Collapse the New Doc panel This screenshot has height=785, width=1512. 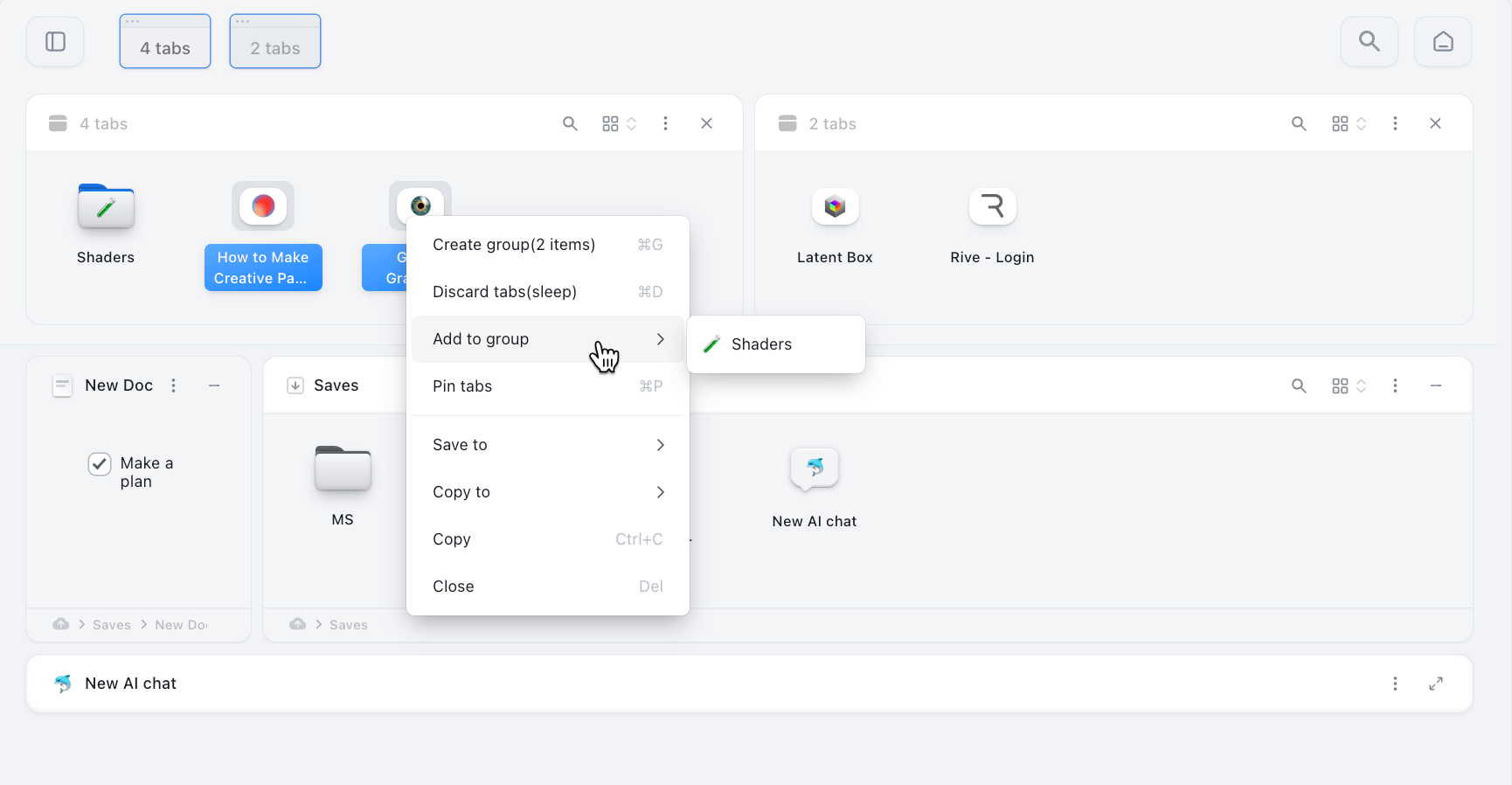214,386
